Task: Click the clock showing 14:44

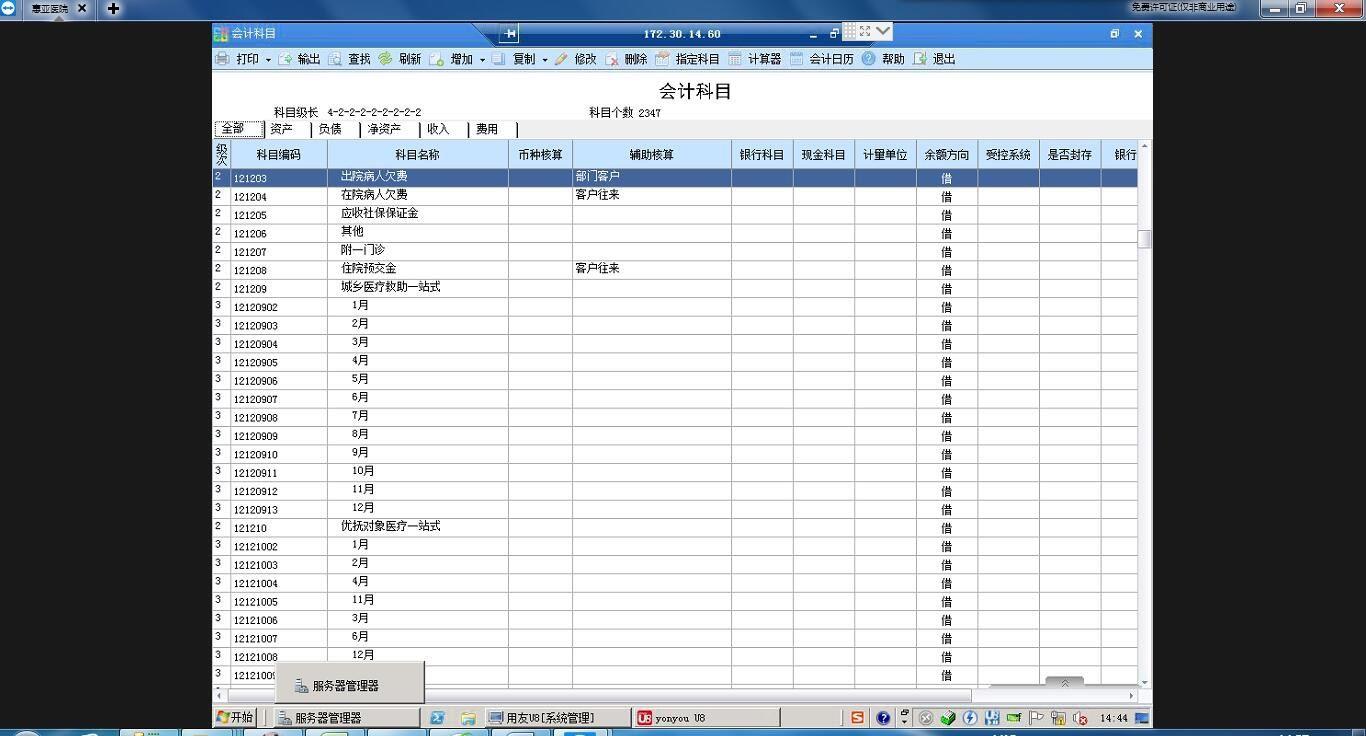Action: click(x=1114, y=718)
